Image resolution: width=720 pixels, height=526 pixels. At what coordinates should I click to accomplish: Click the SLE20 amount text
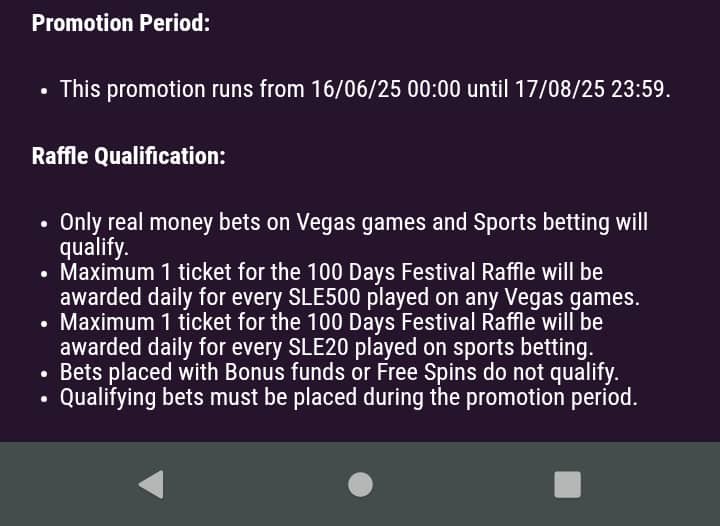(318, 347)
